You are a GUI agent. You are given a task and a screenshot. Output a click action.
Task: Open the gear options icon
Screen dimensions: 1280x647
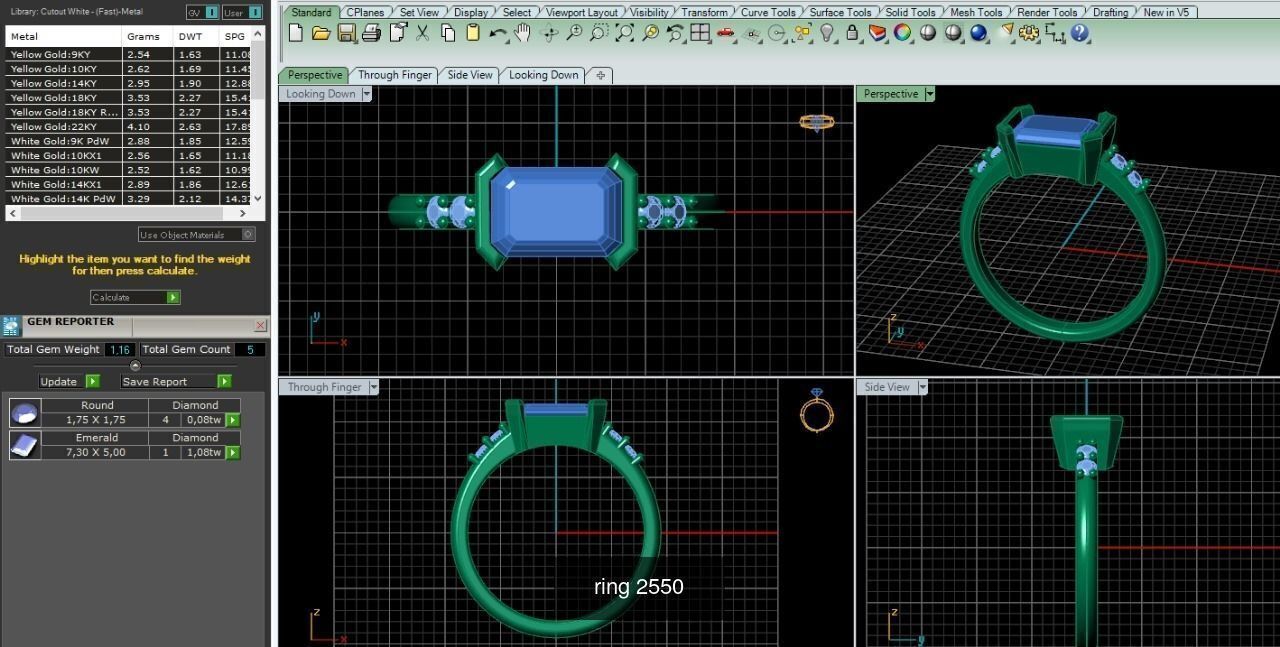pos(1029,32)
